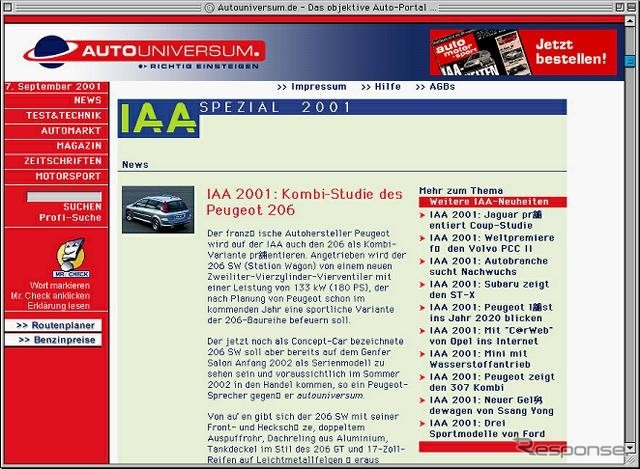640x469 pixels.
Task: Open Subaru zeigt den ST-X link
Action: pos(489,289)
